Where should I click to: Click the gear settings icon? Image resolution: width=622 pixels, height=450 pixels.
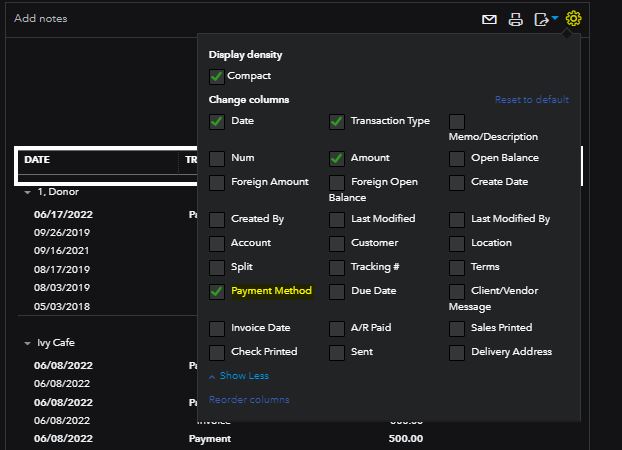coord(573,19)
